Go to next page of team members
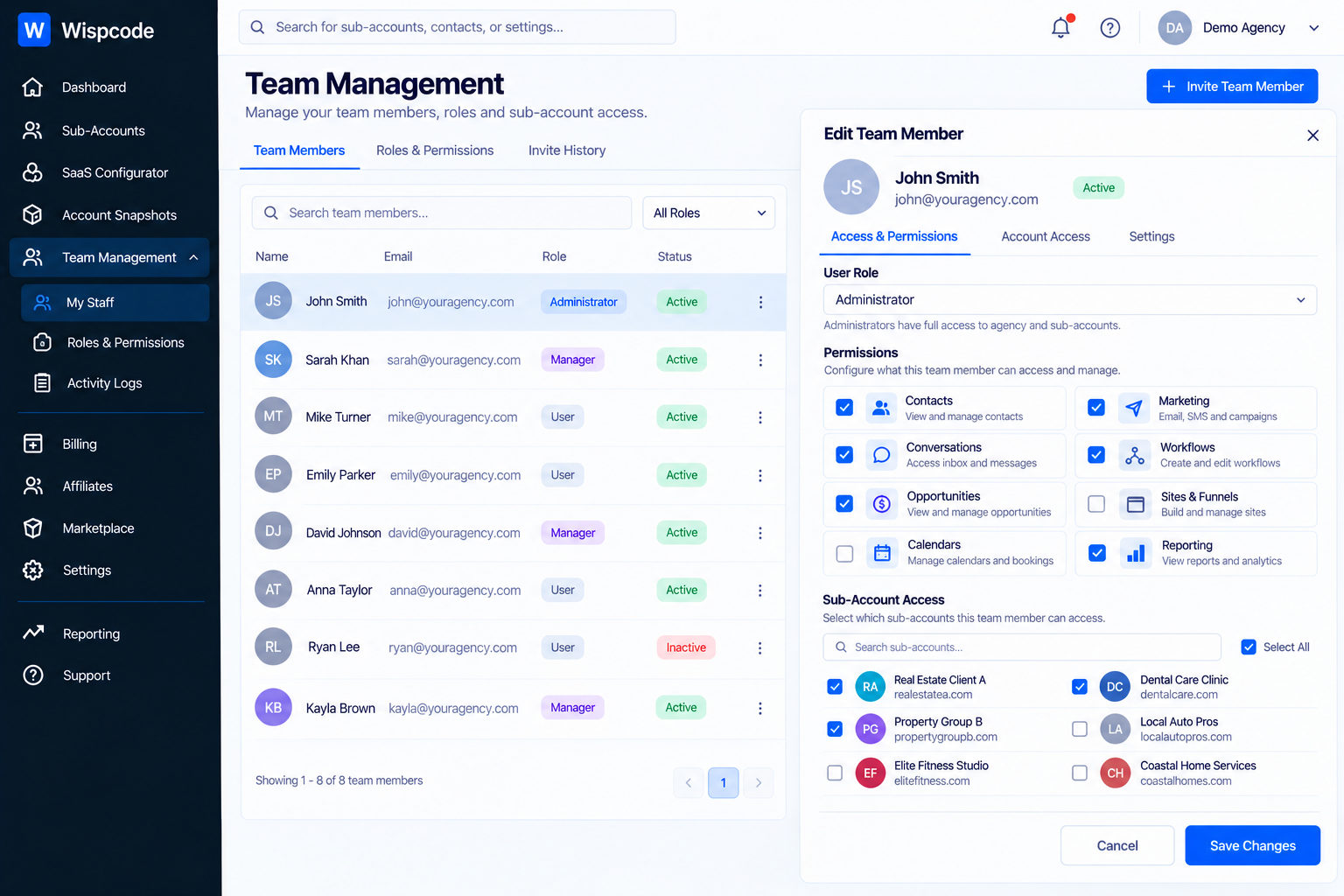The height and width of the screenshot is (896, 1344). [759, 783]
